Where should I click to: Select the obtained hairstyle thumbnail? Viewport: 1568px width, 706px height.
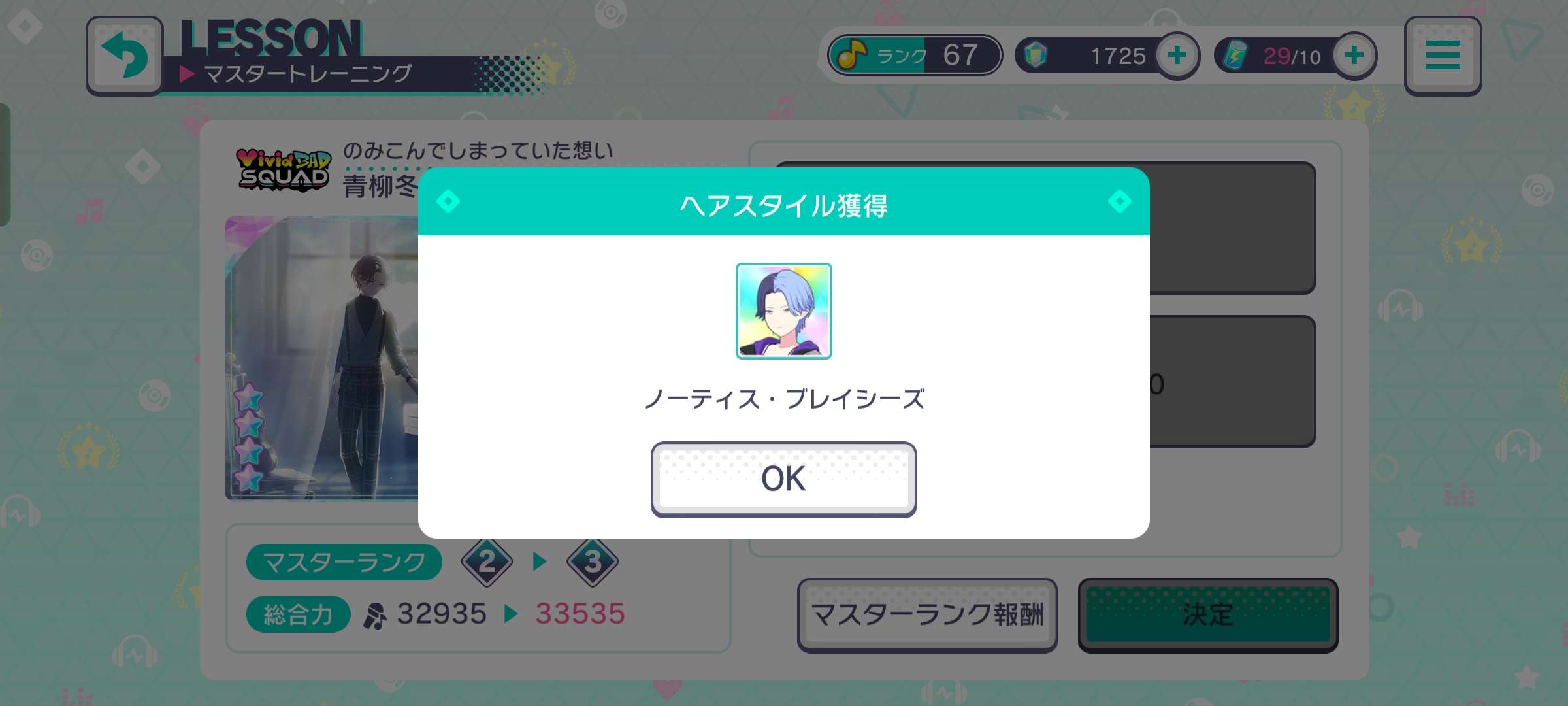[x=783, y=311]
